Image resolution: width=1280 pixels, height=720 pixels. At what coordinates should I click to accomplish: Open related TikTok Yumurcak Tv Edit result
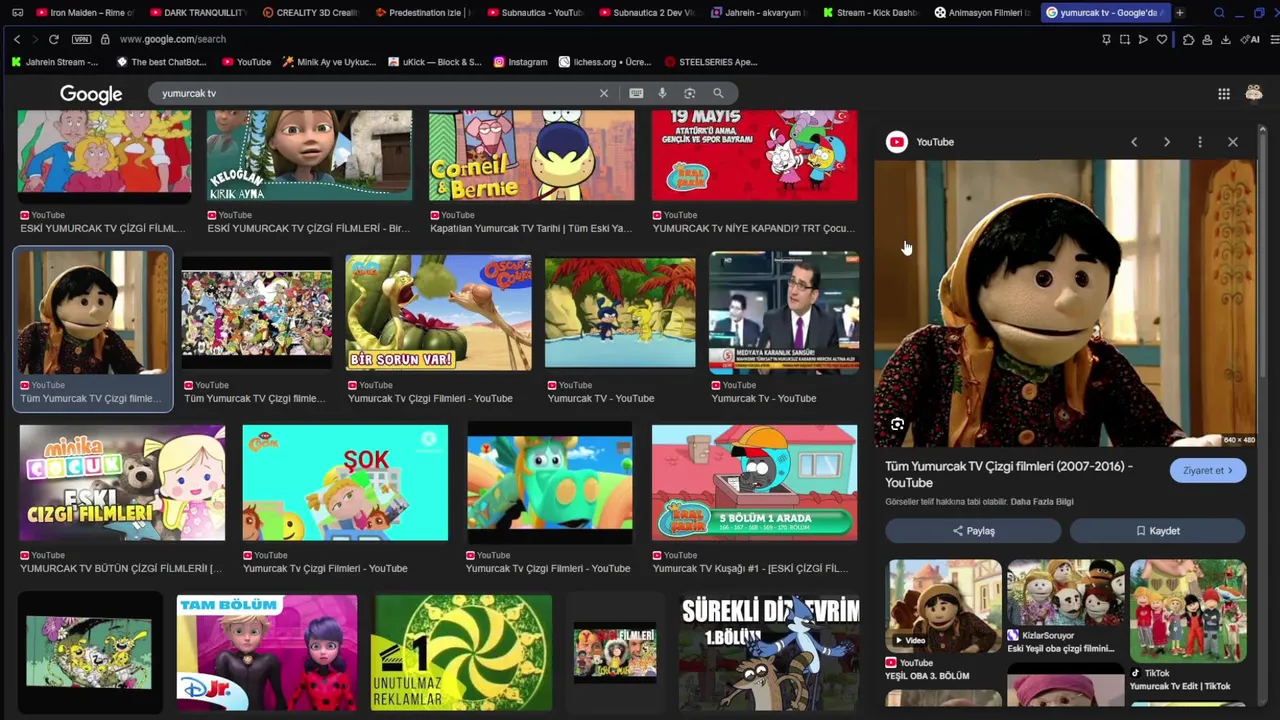tap(1188, 626)
